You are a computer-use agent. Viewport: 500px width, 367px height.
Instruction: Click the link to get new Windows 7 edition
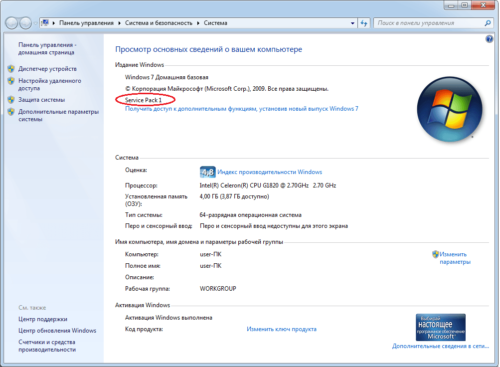point(241,109)
